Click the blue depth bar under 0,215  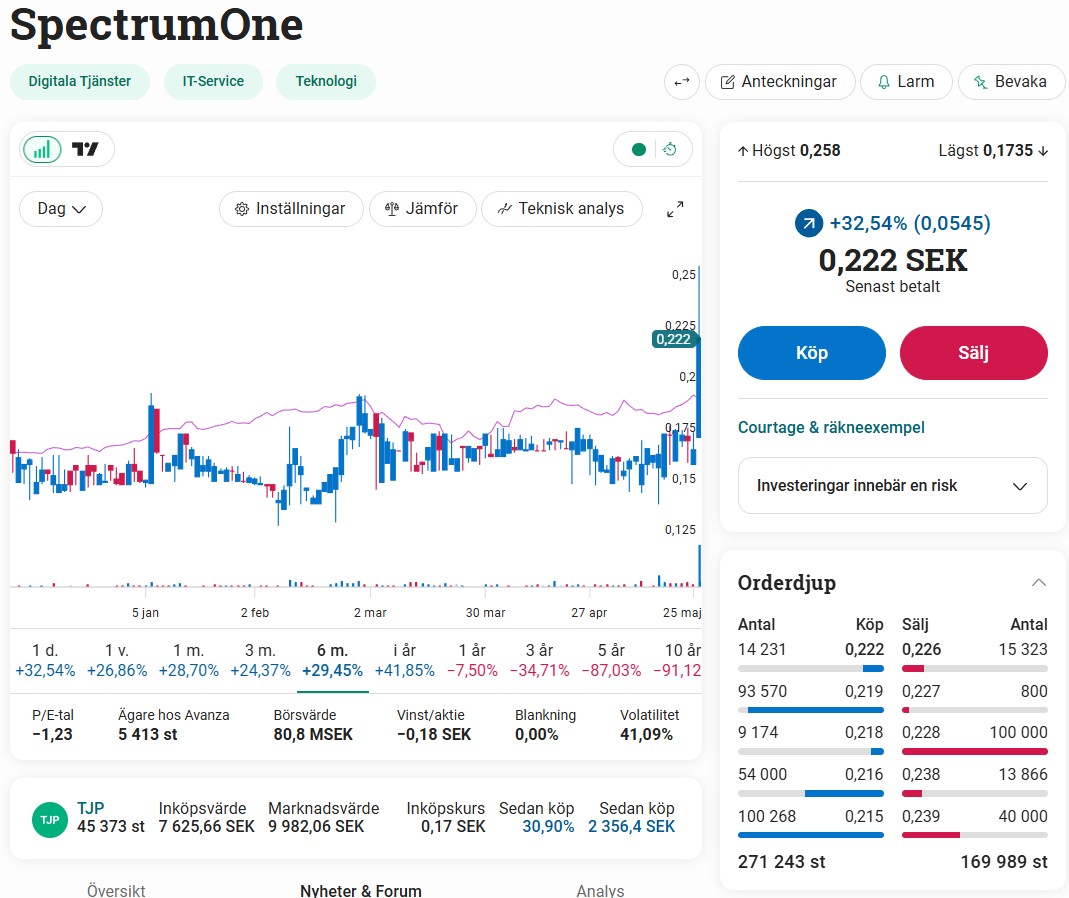(811, 835)
